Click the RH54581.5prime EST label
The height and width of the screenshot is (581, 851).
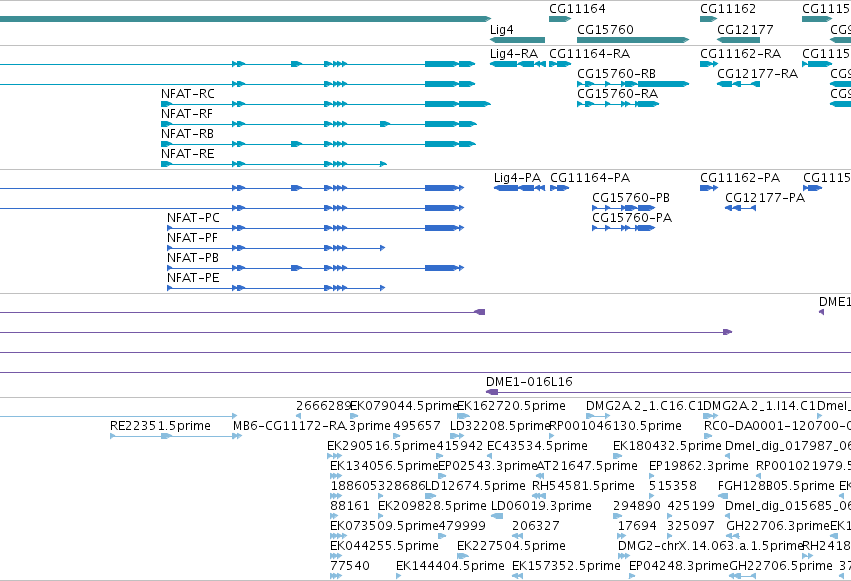583,486
